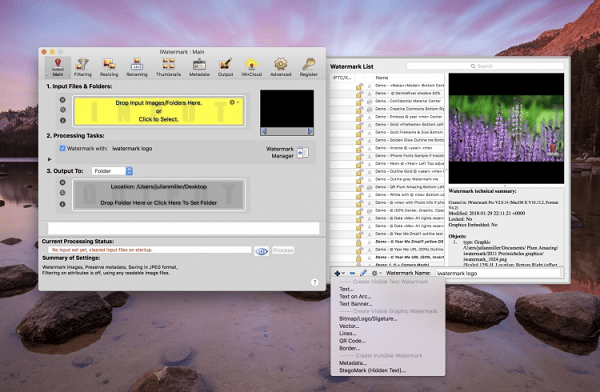This screenshot has width=600, height=392.
Task: Select Demo QR Plum Amazing row
Action: click(387, 187)
